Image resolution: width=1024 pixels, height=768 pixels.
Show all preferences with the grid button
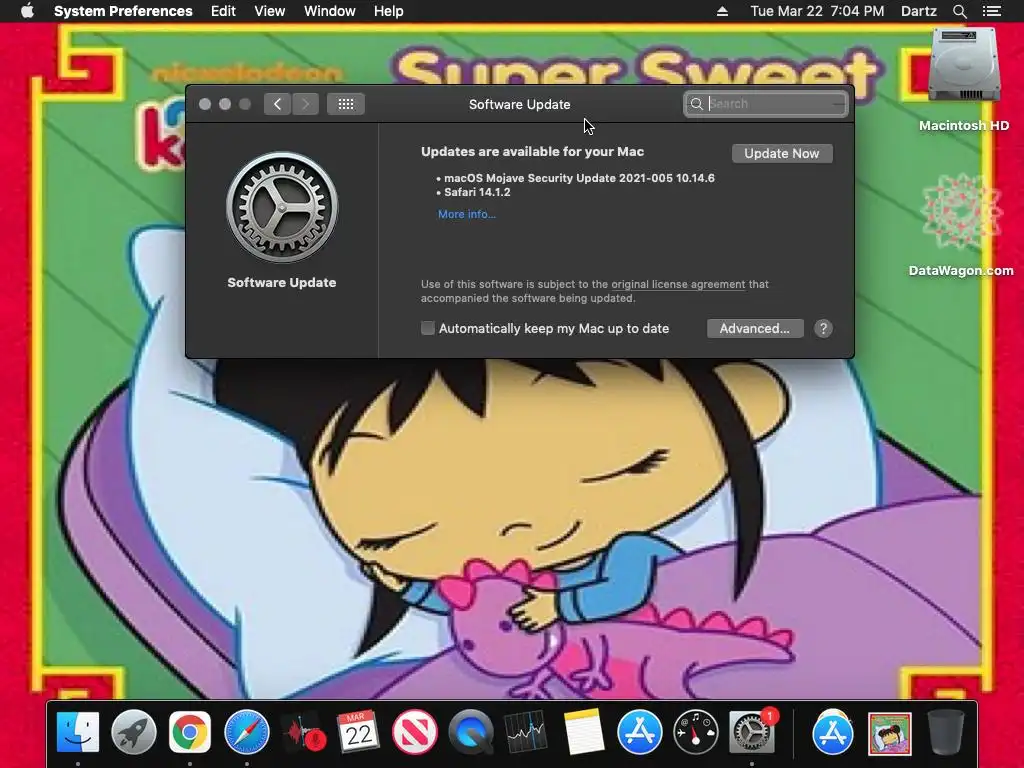pos(345,104)
